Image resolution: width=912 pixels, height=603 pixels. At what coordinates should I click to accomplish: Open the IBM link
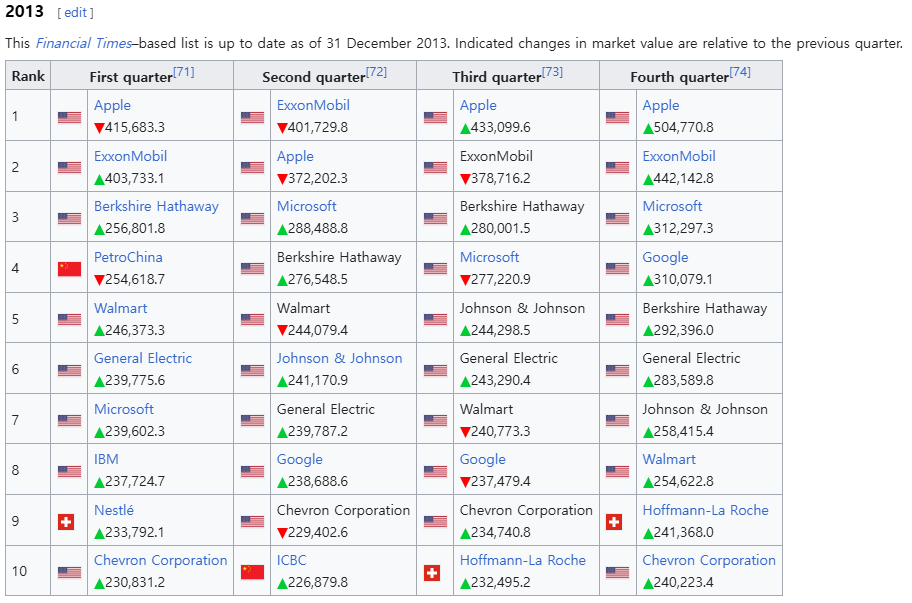point(106,459)
